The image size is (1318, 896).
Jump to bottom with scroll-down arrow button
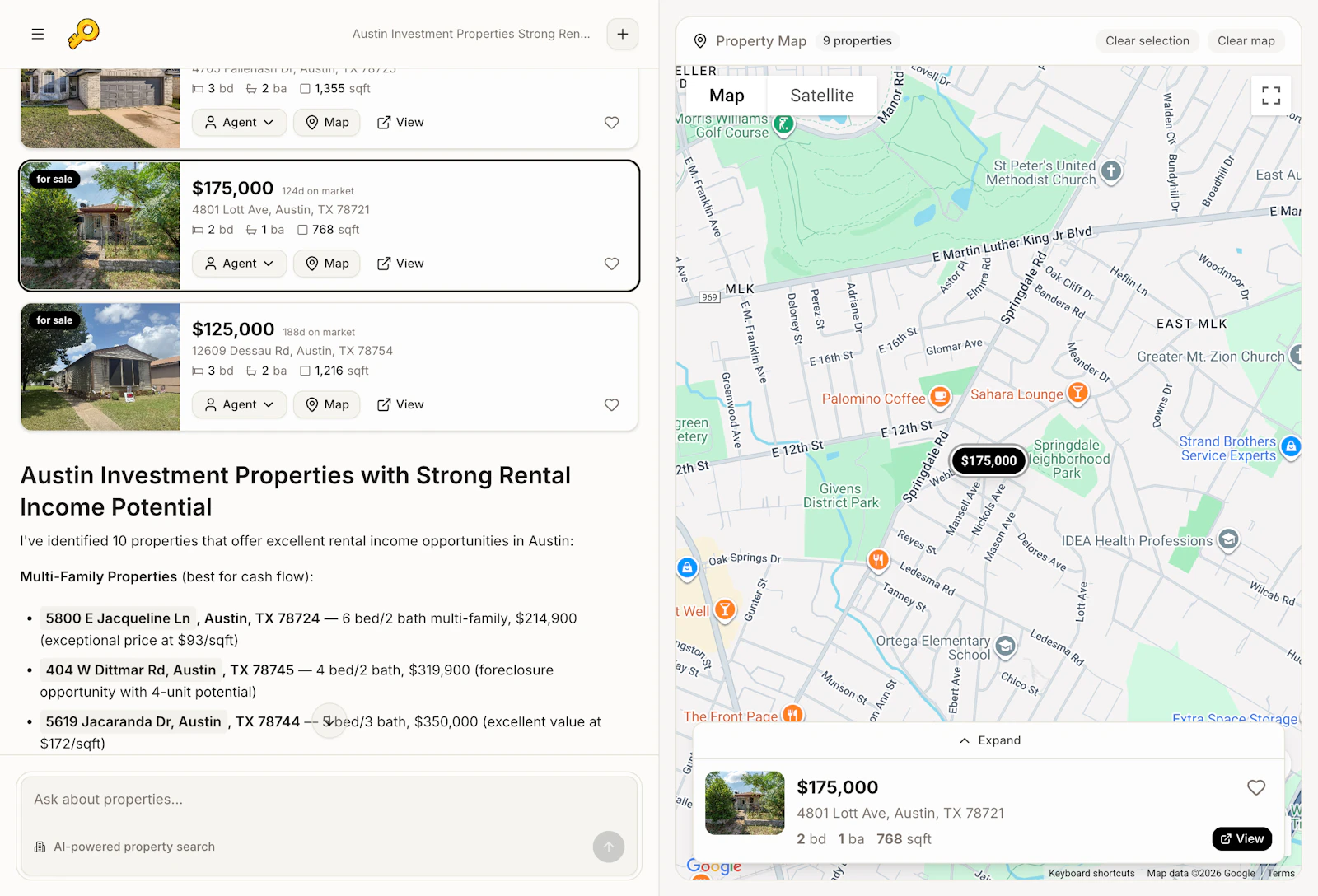pos(329,721)
